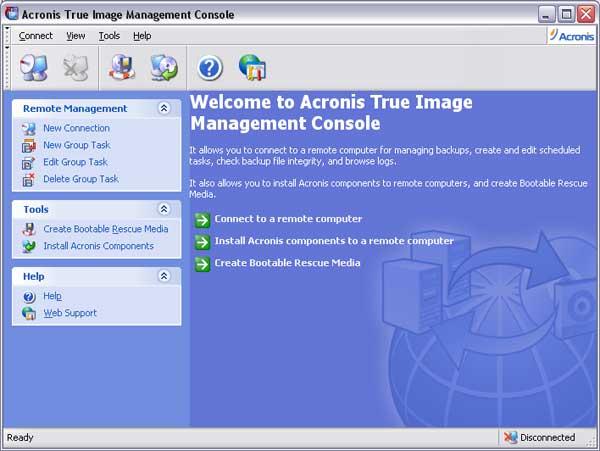Close the Management Console window

coord(586,14)
